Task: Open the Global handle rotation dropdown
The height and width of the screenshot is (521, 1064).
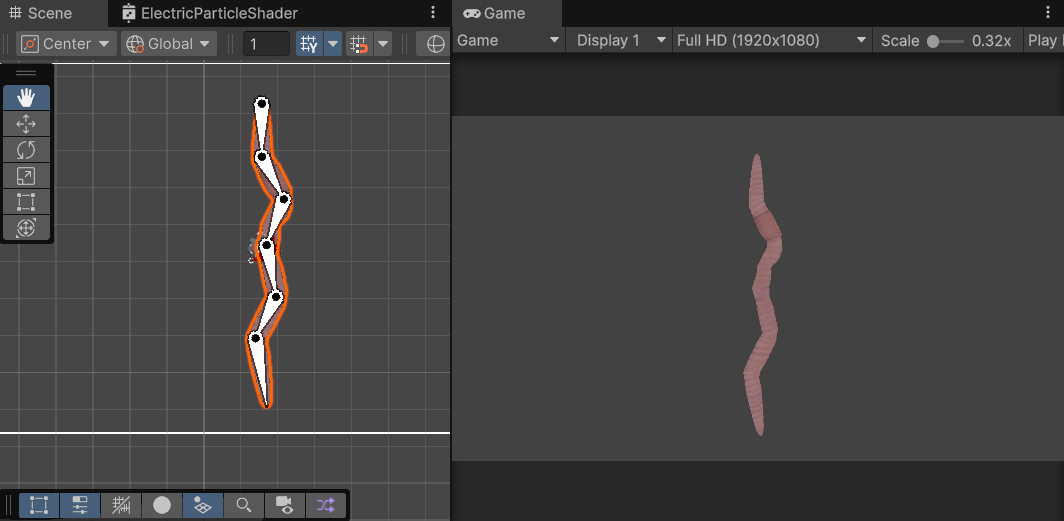Action: click(168, 44)
